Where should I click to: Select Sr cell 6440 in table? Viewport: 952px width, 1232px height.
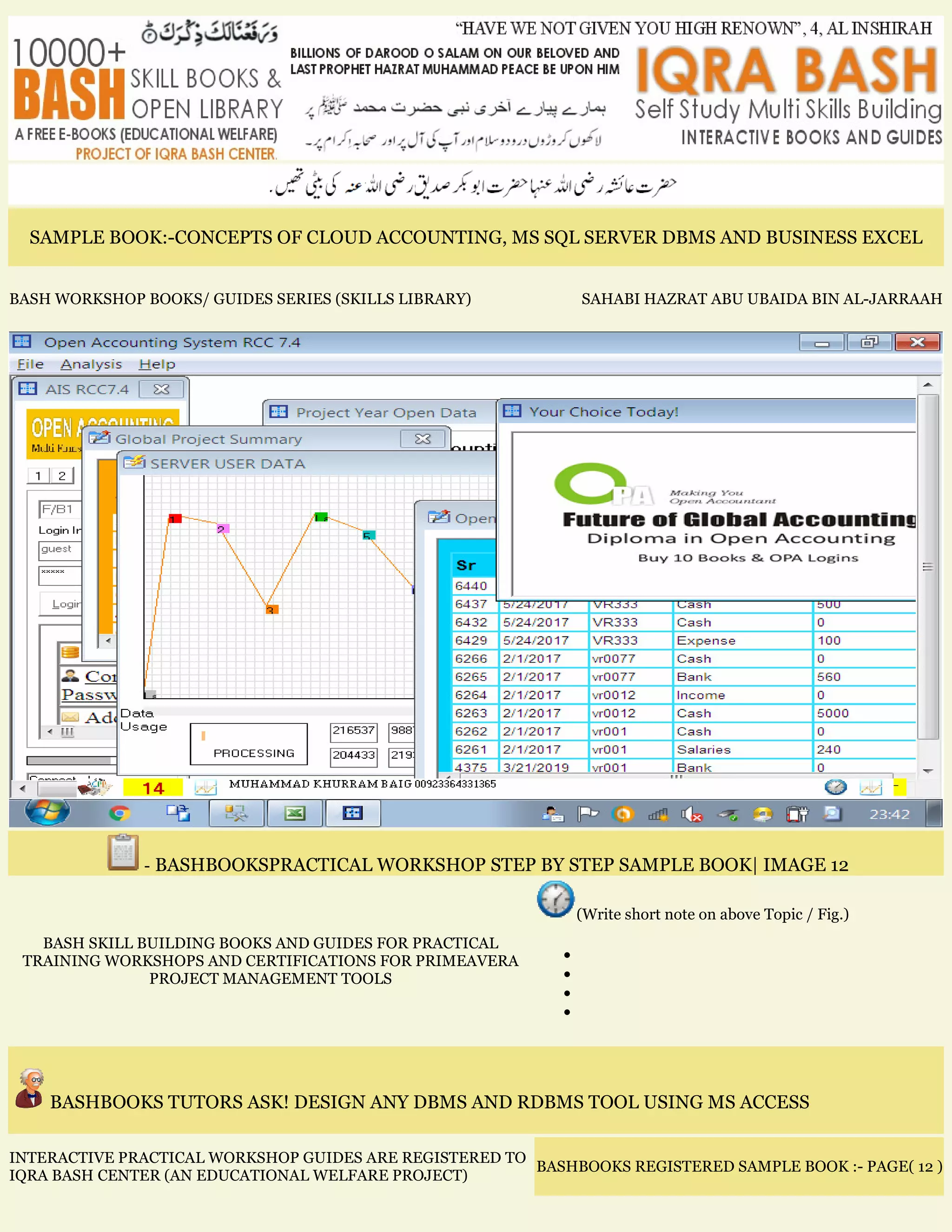point(474,586)
